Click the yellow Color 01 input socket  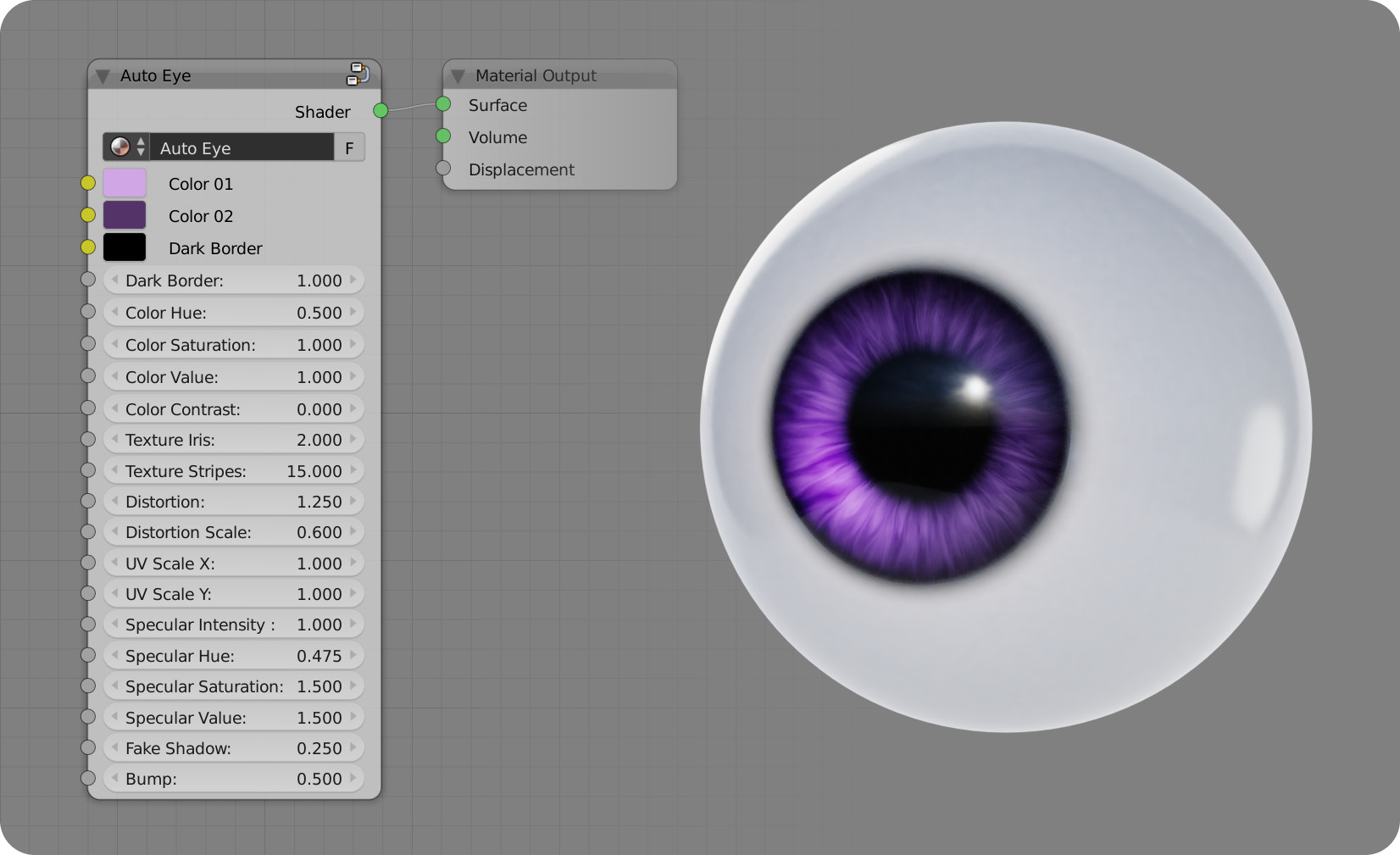pos(87,181)
